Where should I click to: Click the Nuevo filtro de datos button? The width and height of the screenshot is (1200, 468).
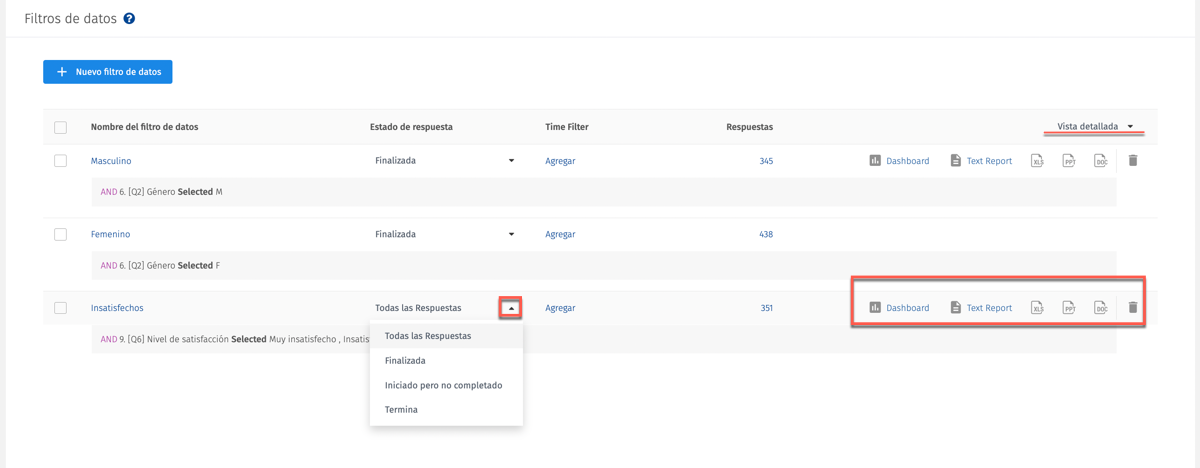(108, 72)
